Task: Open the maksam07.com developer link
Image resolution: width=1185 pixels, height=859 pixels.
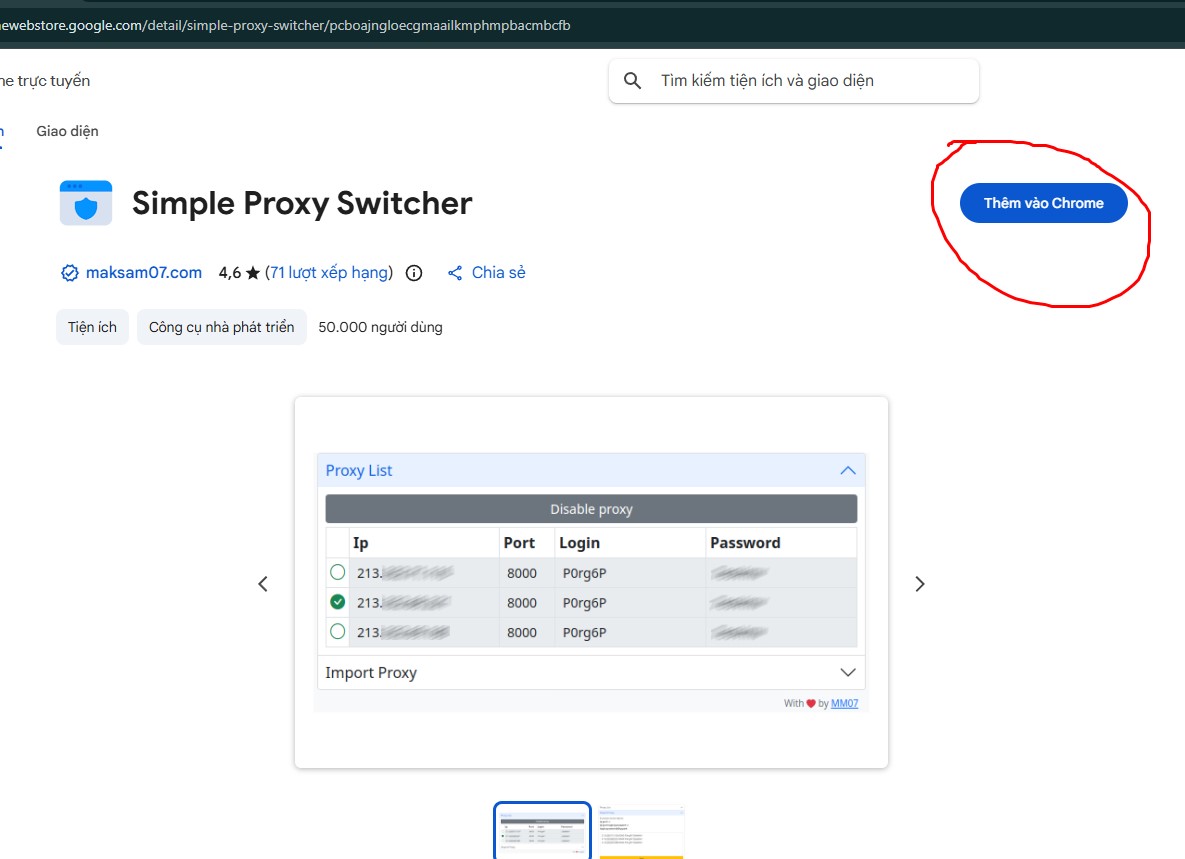Action: (x=144, y=273)
